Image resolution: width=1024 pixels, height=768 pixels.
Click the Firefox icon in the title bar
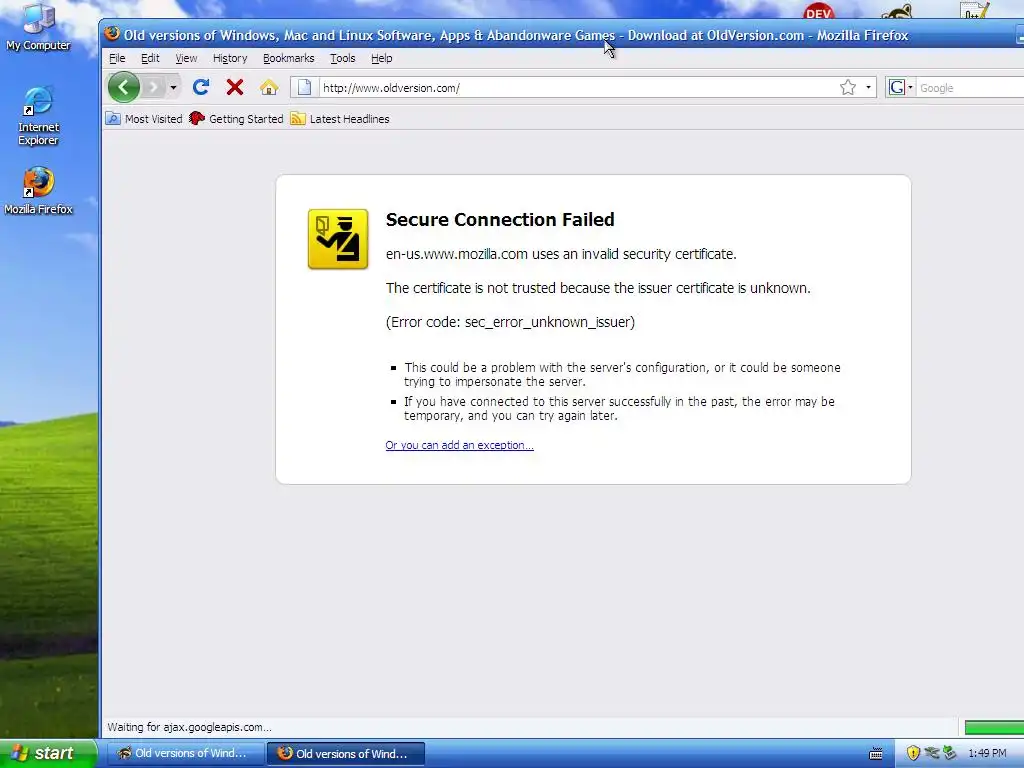(112, 34)
